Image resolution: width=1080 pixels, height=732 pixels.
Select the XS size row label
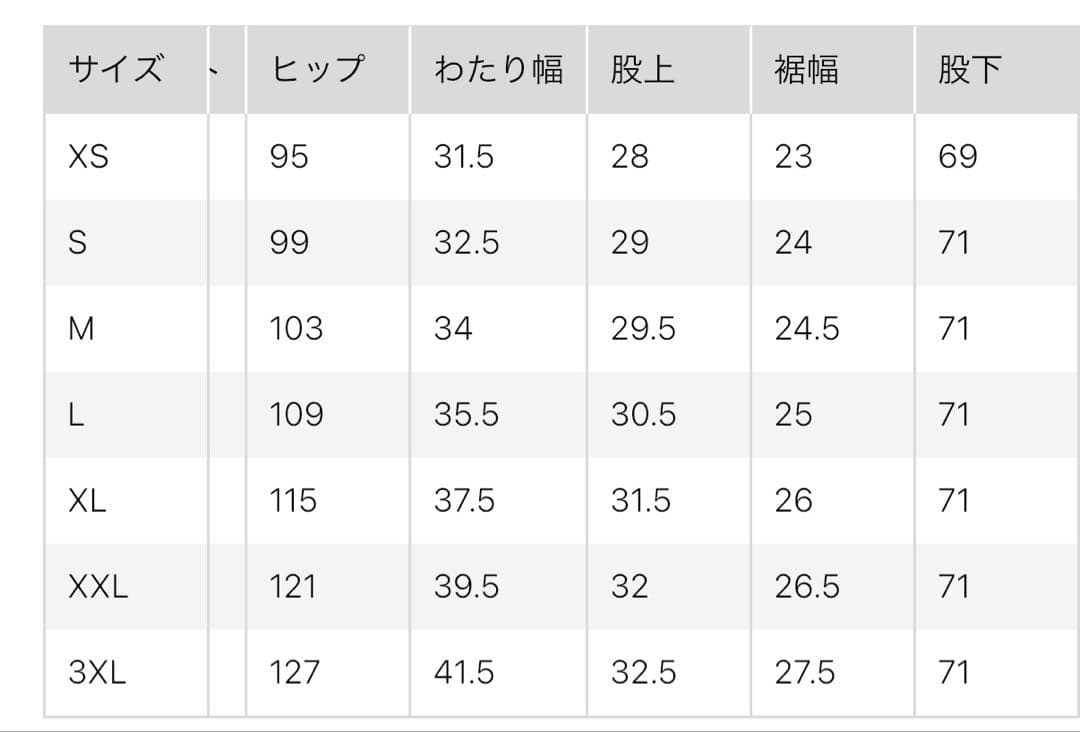[88, 157]
